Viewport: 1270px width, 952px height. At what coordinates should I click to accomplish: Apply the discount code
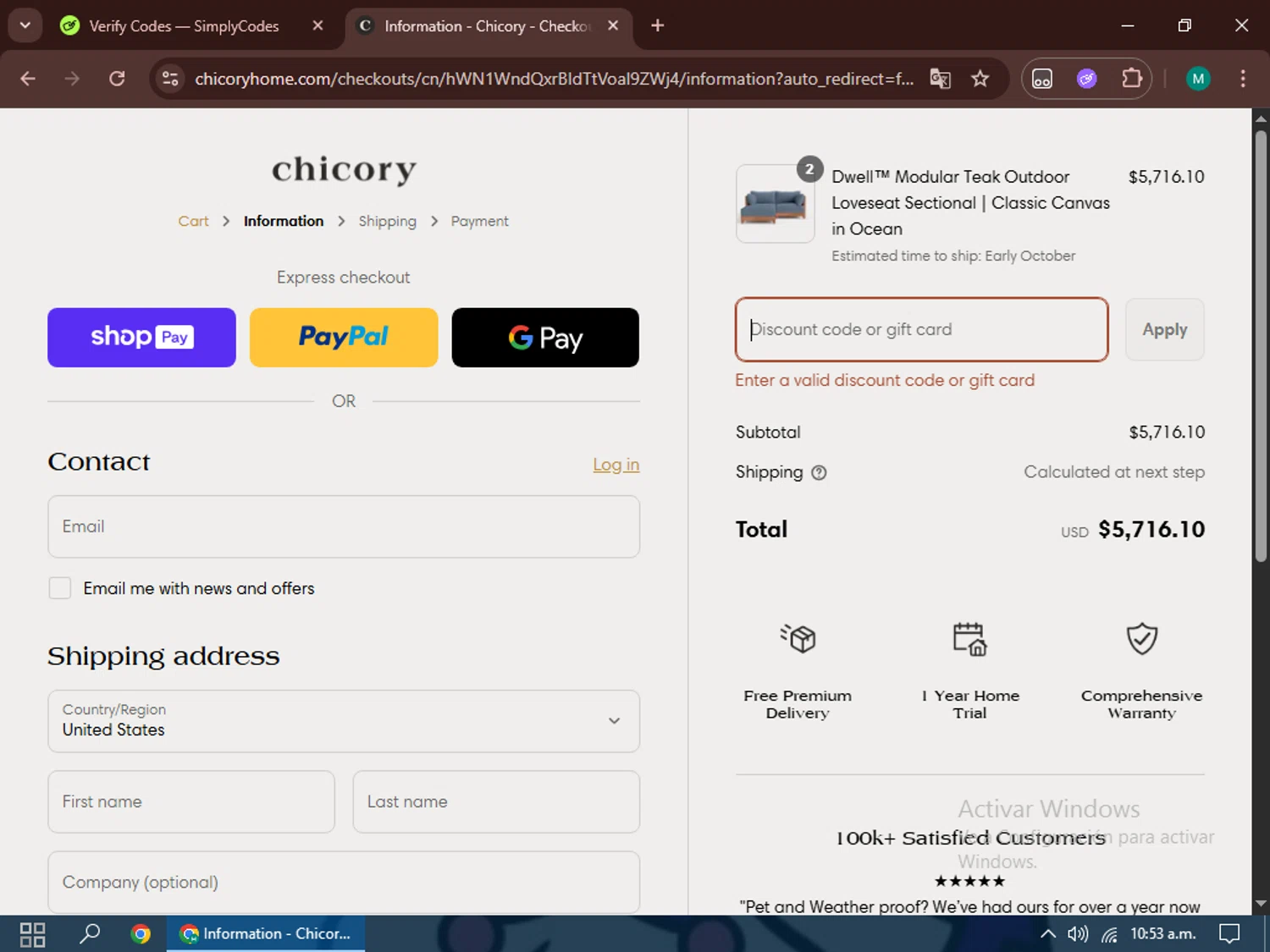(1164, 329)
